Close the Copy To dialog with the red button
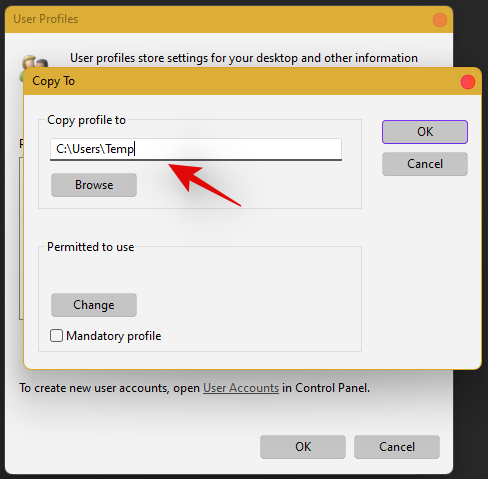488x479 pixels. click(x=468, y=82)
